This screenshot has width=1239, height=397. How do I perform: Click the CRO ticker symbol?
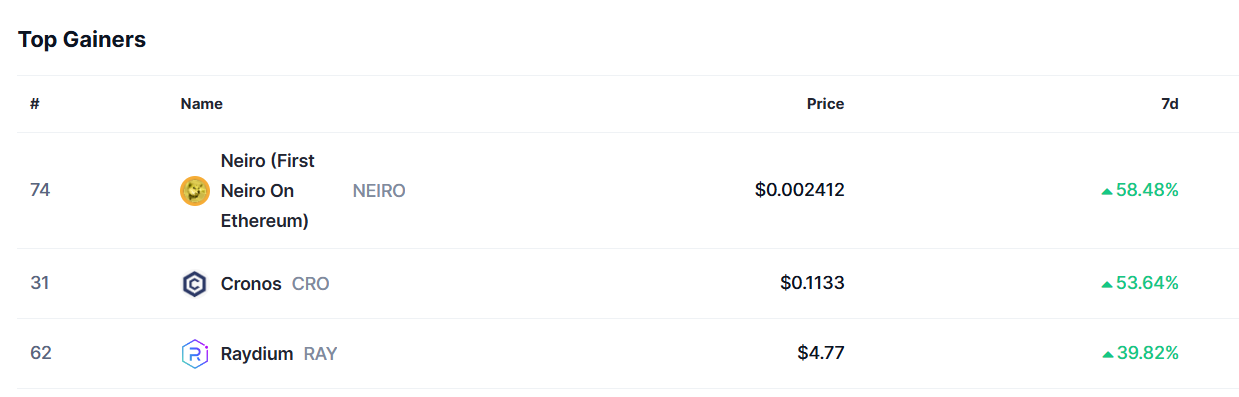(311, 284)
